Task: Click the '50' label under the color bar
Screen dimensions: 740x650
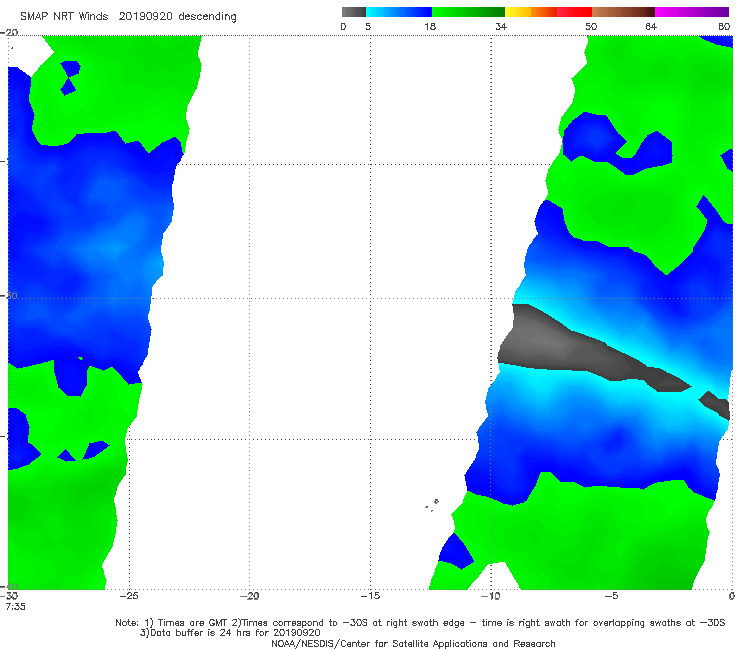Action: [x=591, y=27]
